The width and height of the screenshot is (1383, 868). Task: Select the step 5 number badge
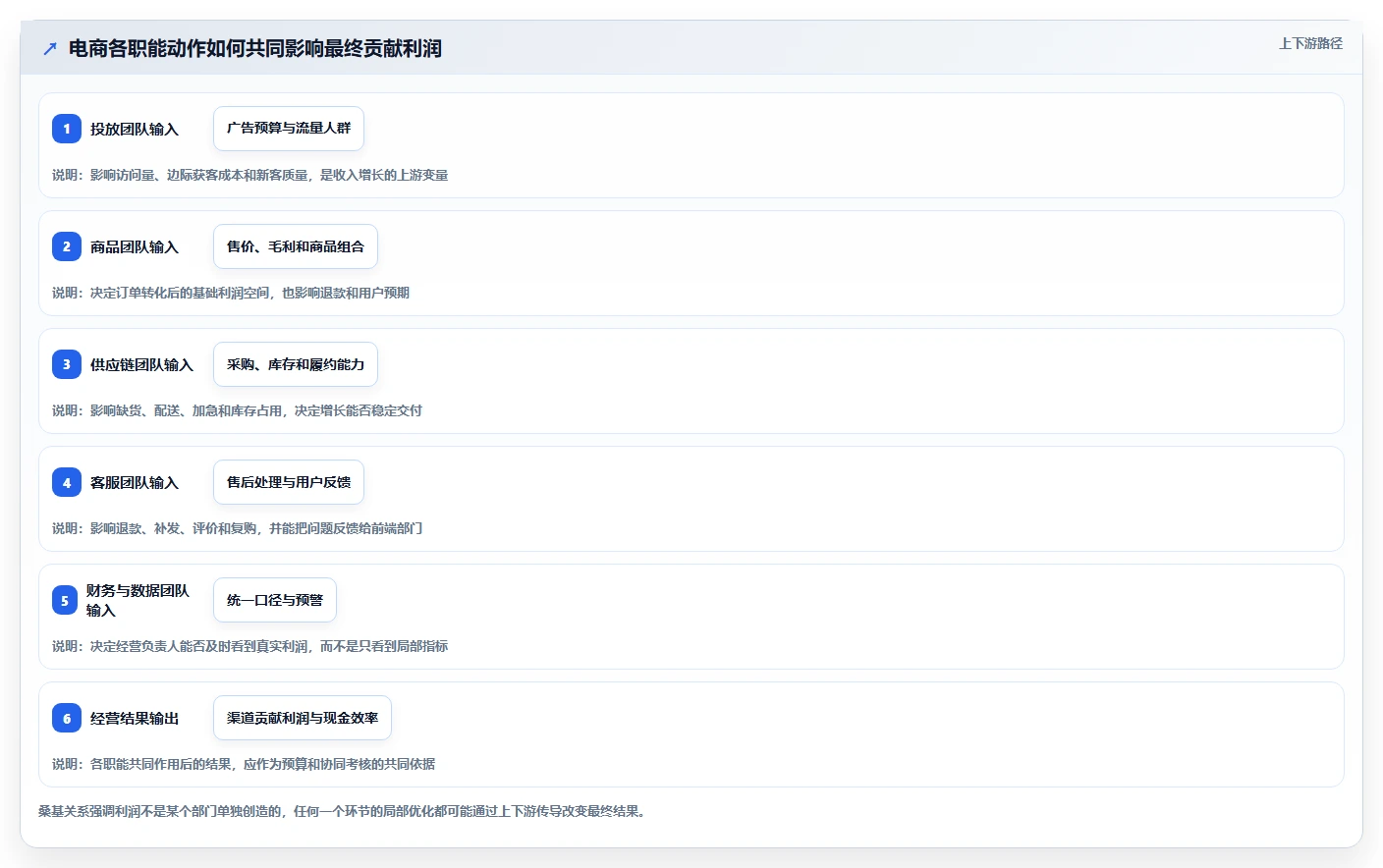pyautogui.click(x=65, y=600)
